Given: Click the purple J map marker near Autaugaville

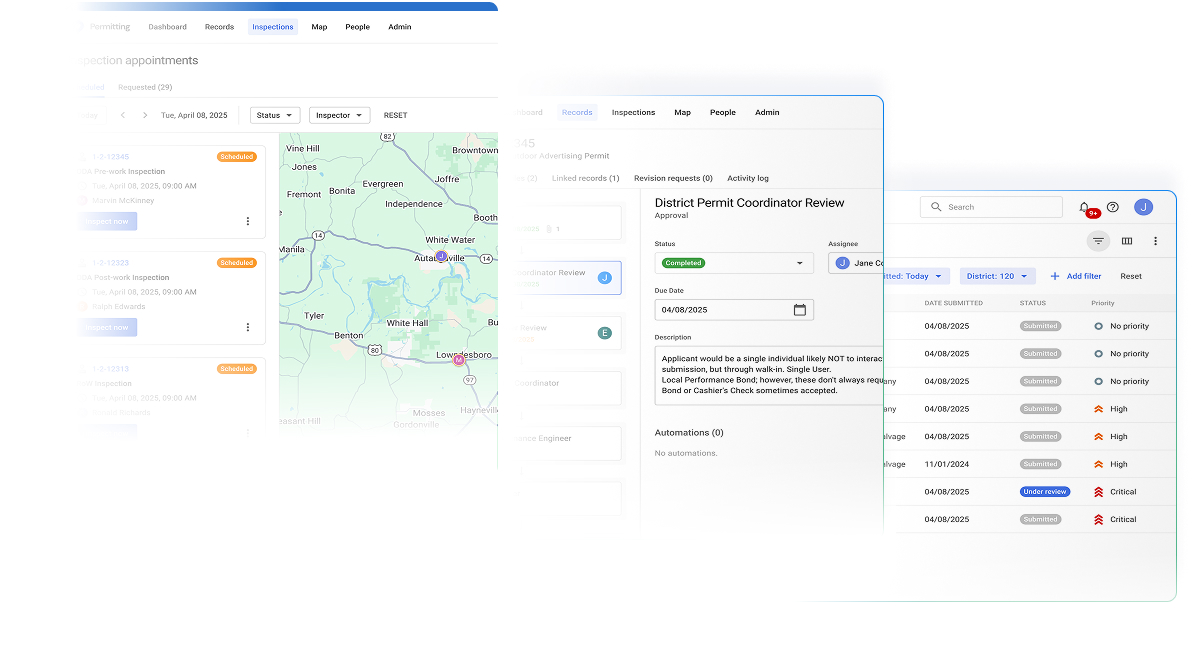Looking at the screenshot, I should pos(441,256).
